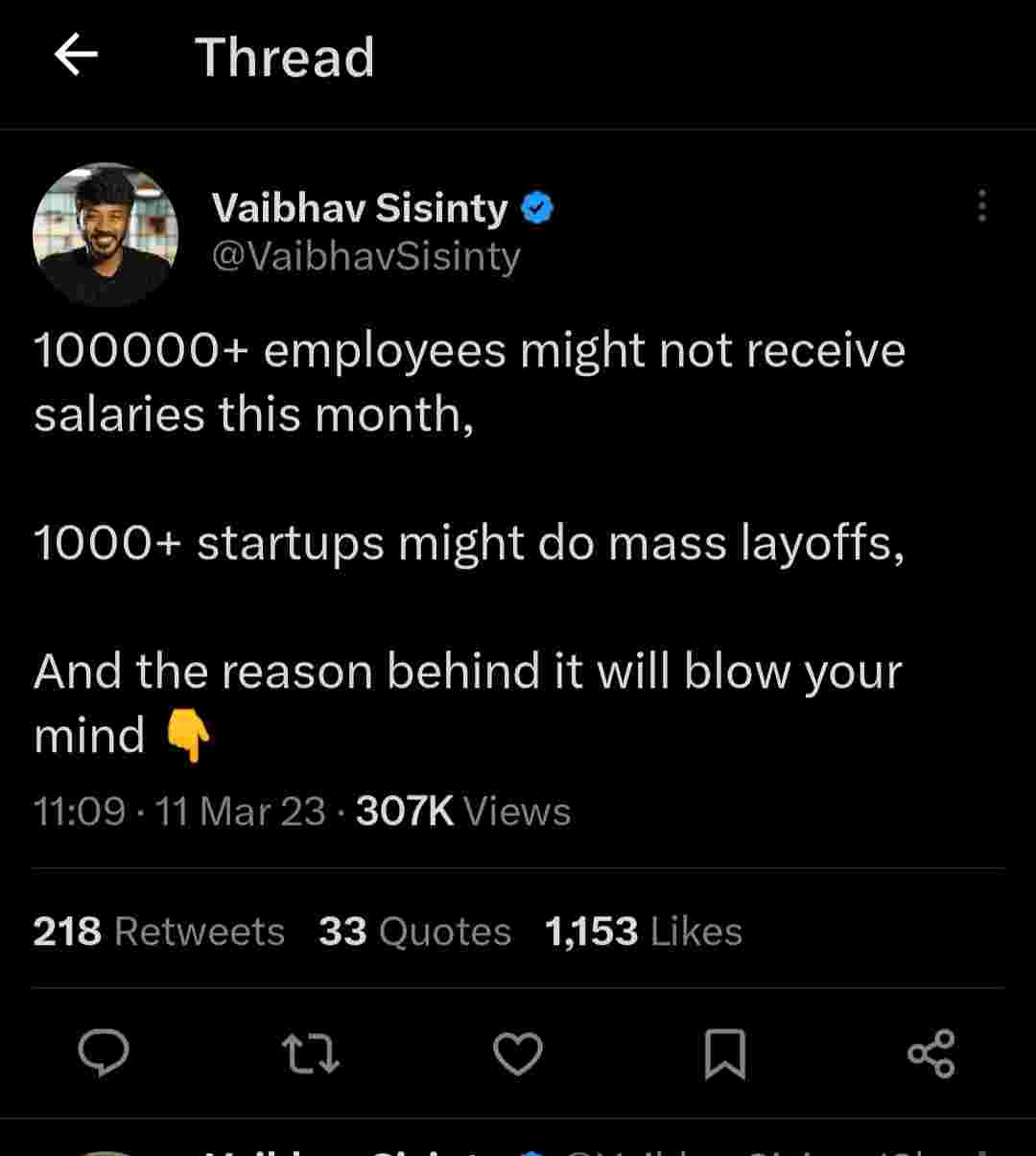Show the 1,153 Likes list

tap(643, 932)
